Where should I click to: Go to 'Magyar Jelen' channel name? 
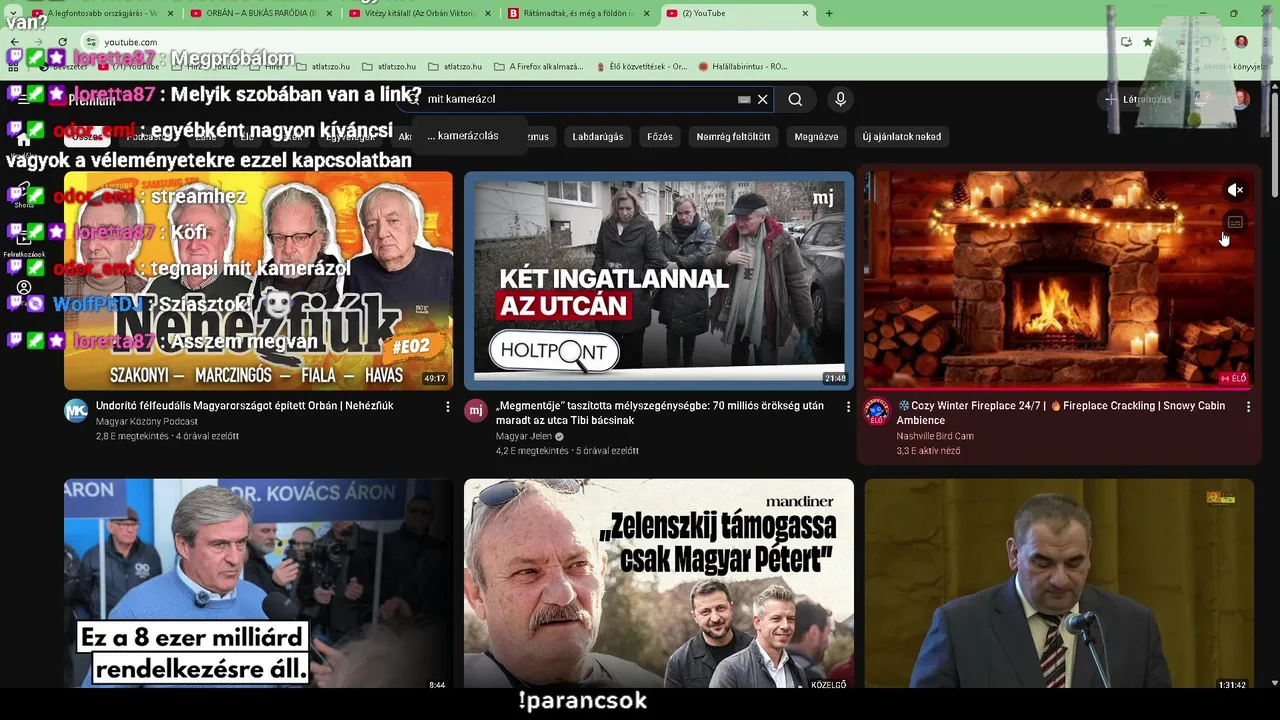pos(524,437)
